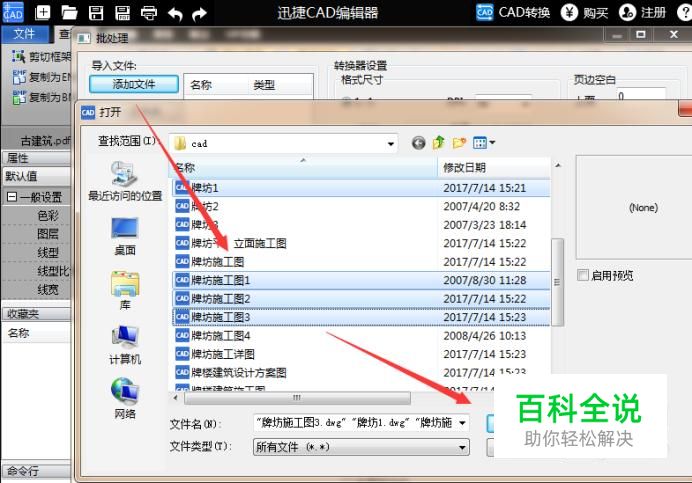Screen dimensions: 692x483
Task: Click the 类型 column in batch file list
Action: click(264, 85)
